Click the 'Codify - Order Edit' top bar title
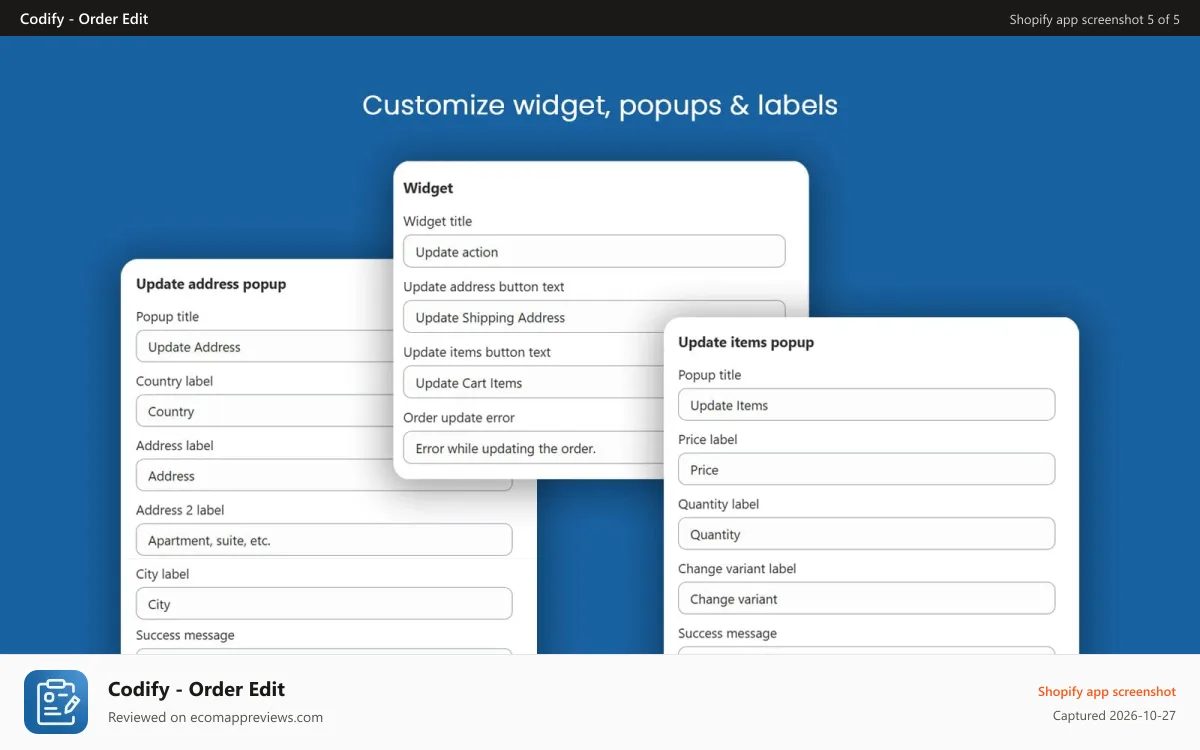The image size is (1200, 750). 84,18
